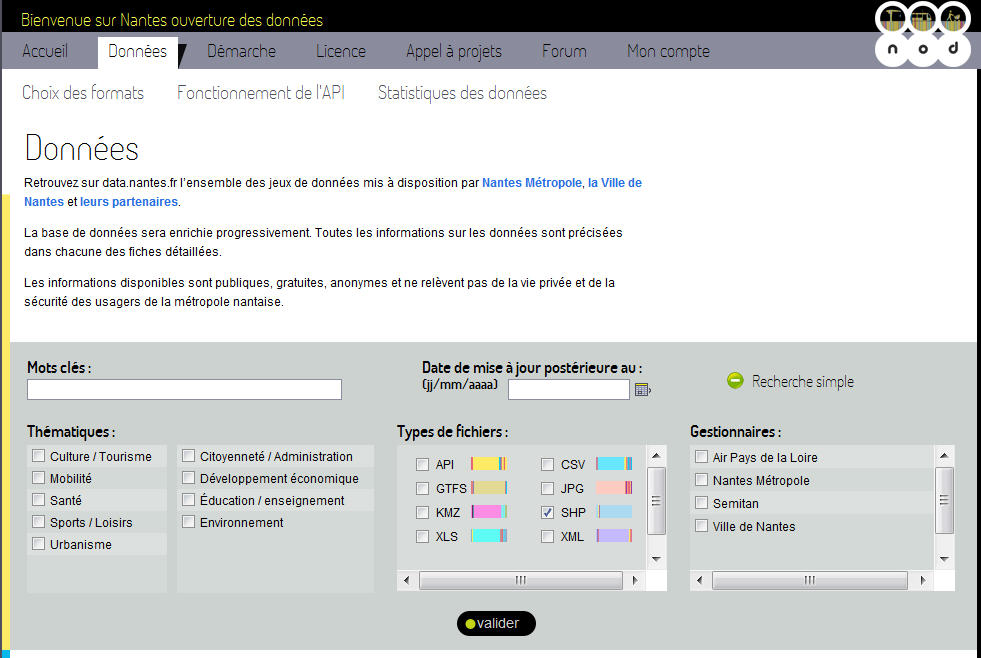The height and width of the screenshot is (658, 981).
Task: Check Citoyenneté / Administration checkbox
Action: pyautogui.click(x=188, y=456)
